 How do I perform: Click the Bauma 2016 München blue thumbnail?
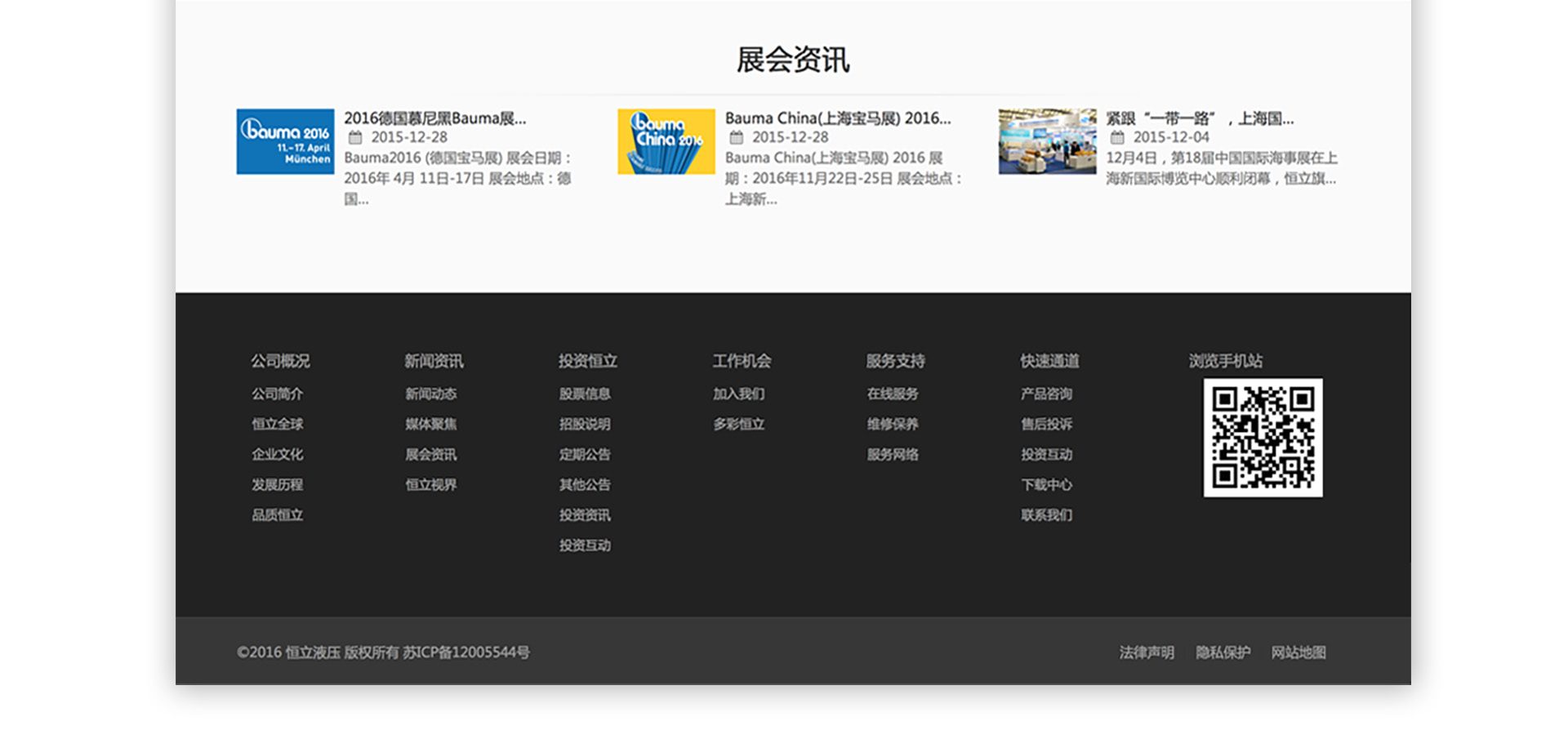[285, 141]
